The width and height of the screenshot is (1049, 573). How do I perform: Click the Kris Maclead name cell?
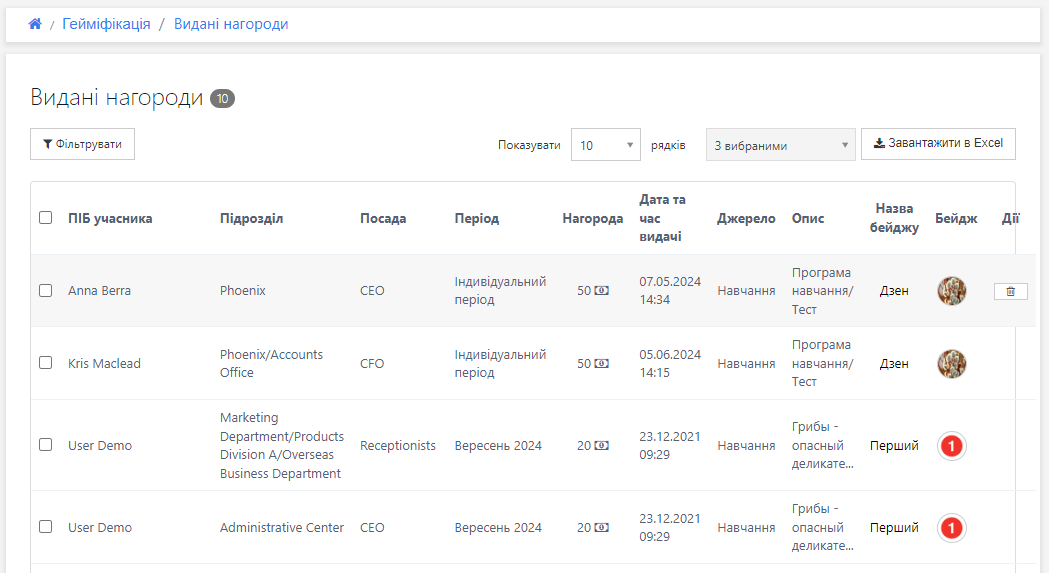pyautogui.click(x=104, y=363)
